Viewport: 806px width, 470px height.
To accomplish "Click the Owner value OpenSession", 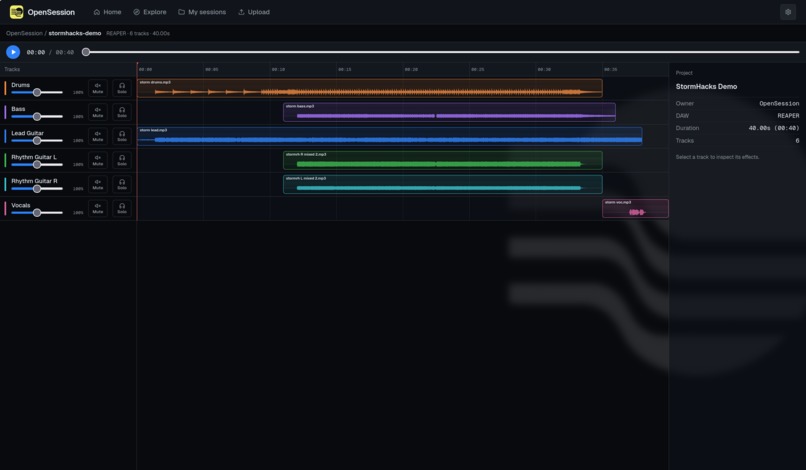I will (779, 103).
